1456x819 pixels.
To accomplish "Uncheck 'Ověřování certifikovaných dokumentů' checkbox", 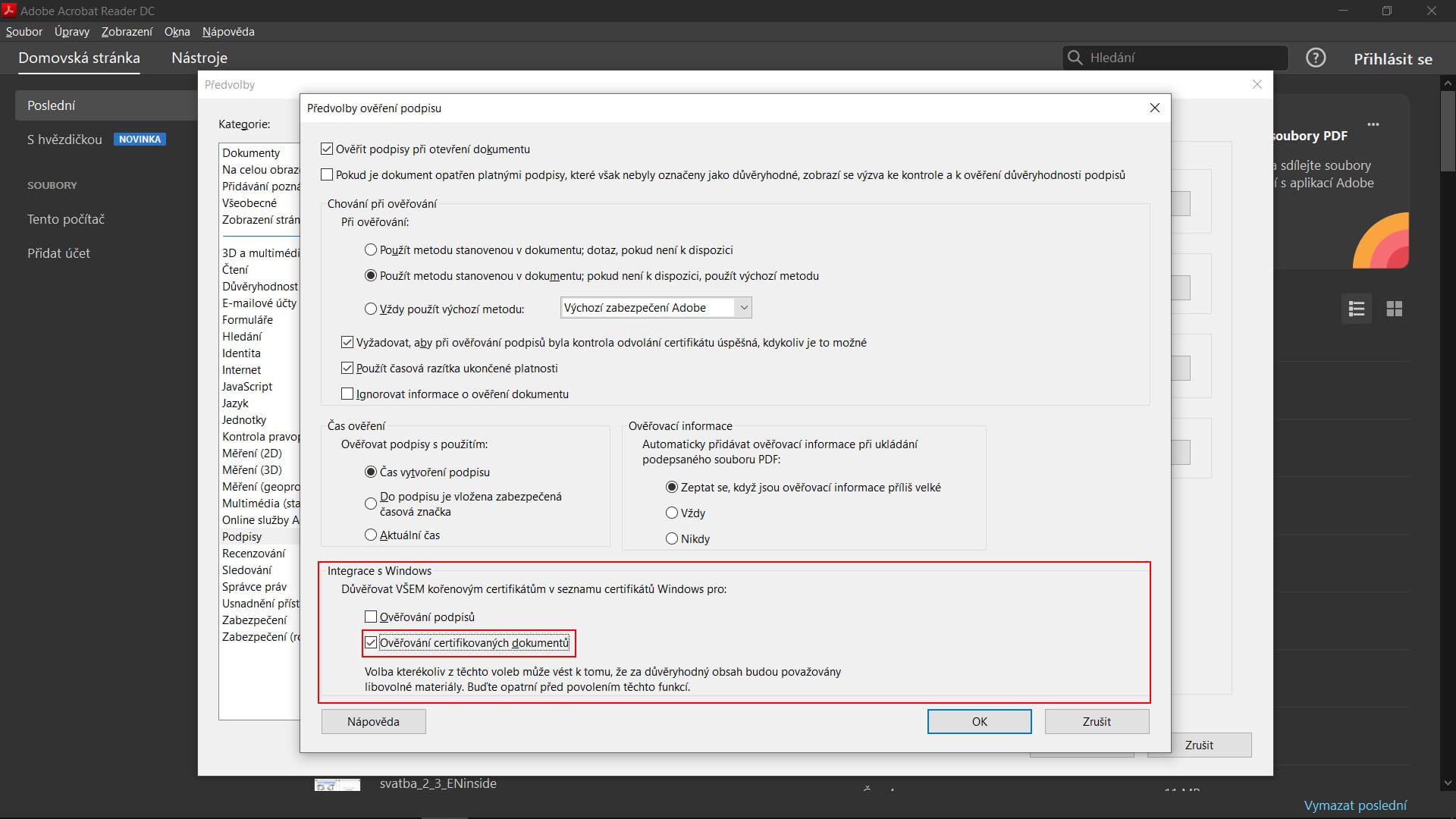I will 371,643.
